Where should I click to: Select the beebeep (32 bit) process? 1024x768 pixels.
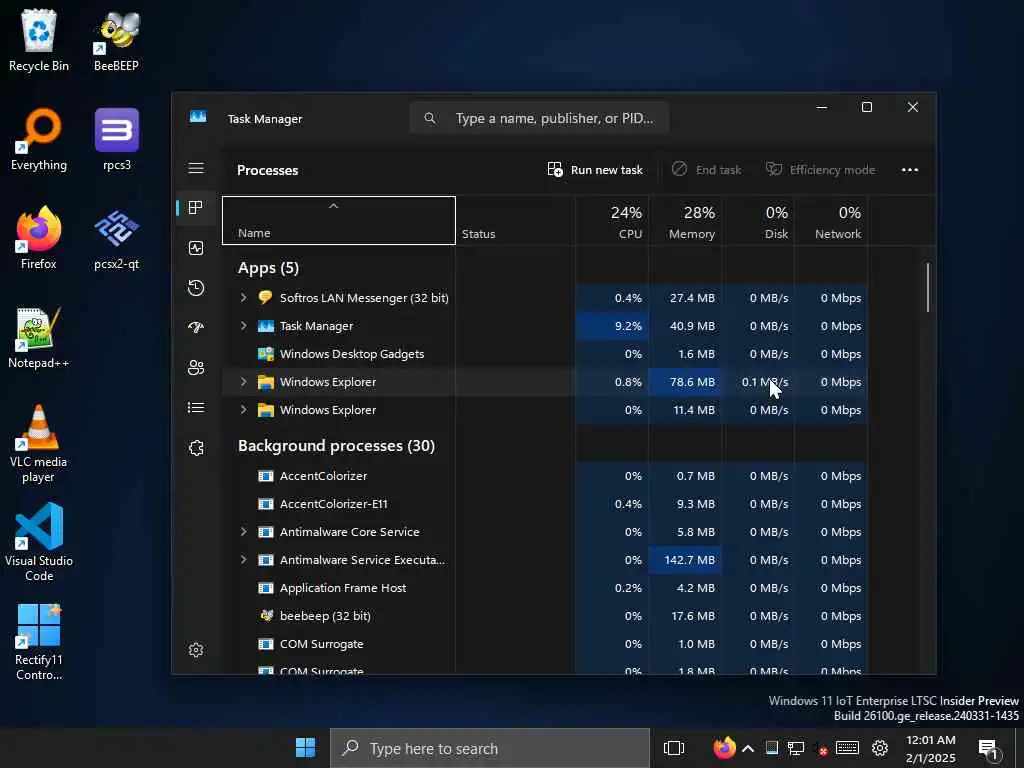(x=545, y=616)
